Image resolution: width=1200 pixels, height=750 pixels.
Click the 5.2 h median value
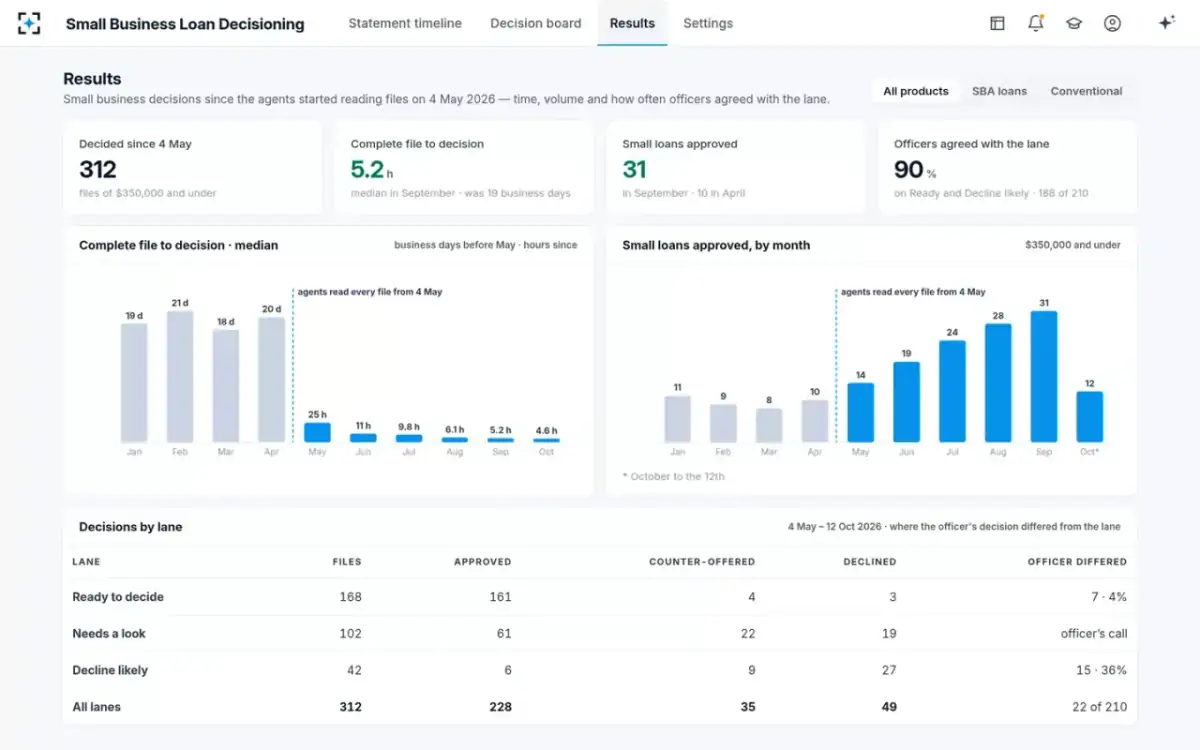tap(372, 169)
